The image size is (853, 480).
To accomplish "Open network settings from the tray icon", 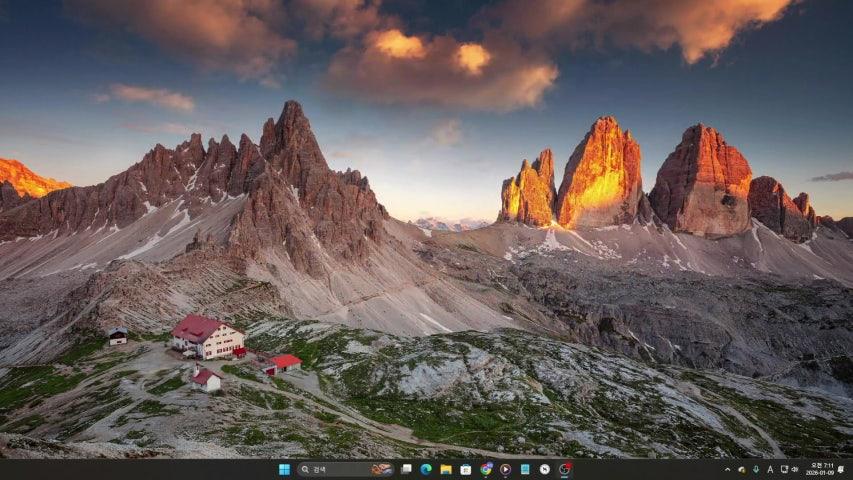I will (x=784, y=469).
